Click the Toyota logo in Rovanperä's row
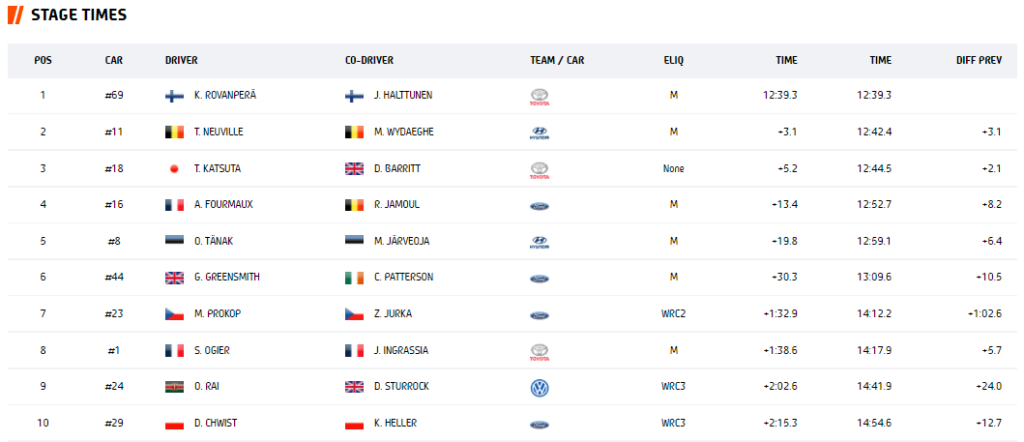The image size is (1024, 442). [x=539, y=97]
